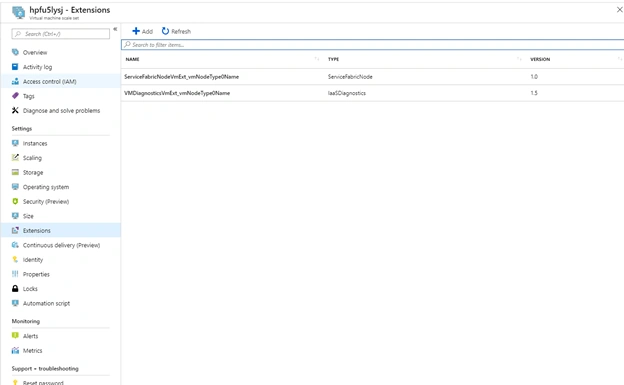Click the VERSION column header
This screenshot has height=385, width=624.
coord(540,59)
